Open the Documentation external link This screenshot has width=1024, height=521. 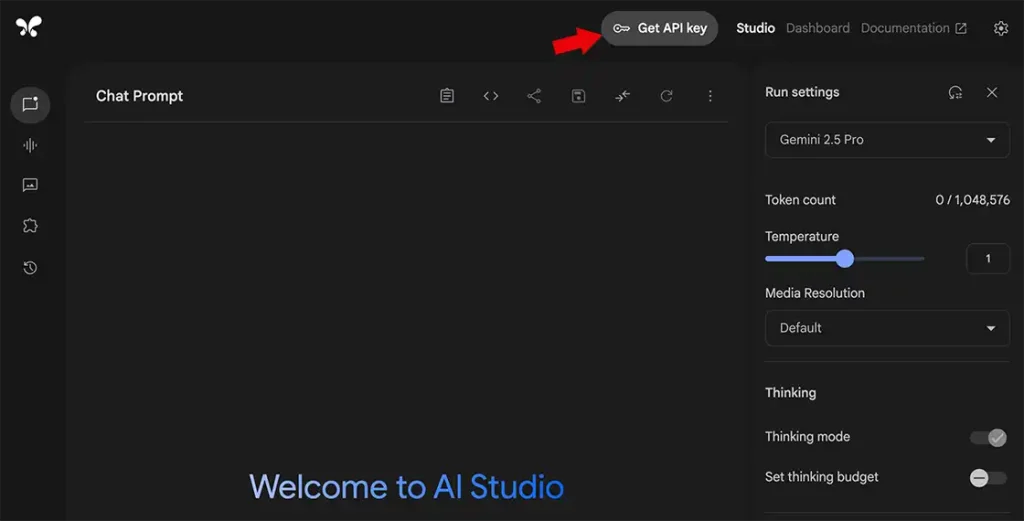(914, 28)
